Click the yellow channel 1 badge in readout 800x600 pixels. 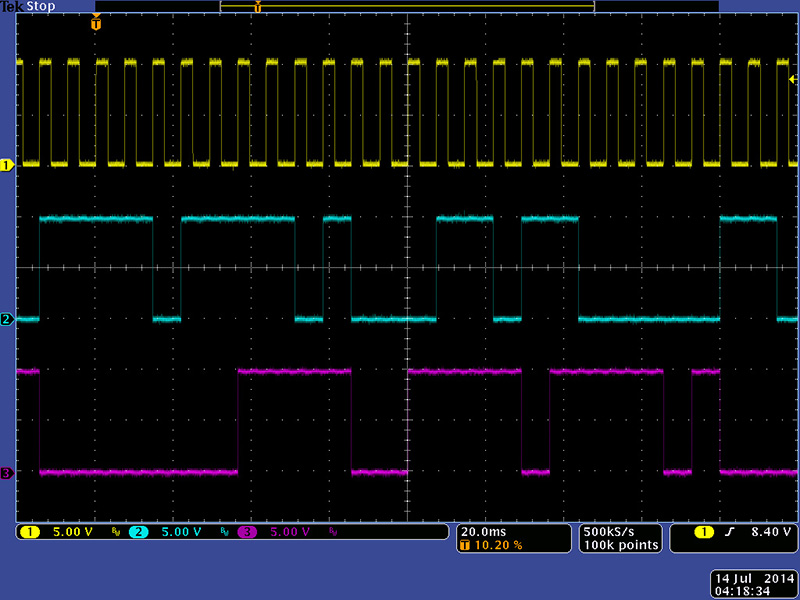pyautogui.click(x=28, y=532)
